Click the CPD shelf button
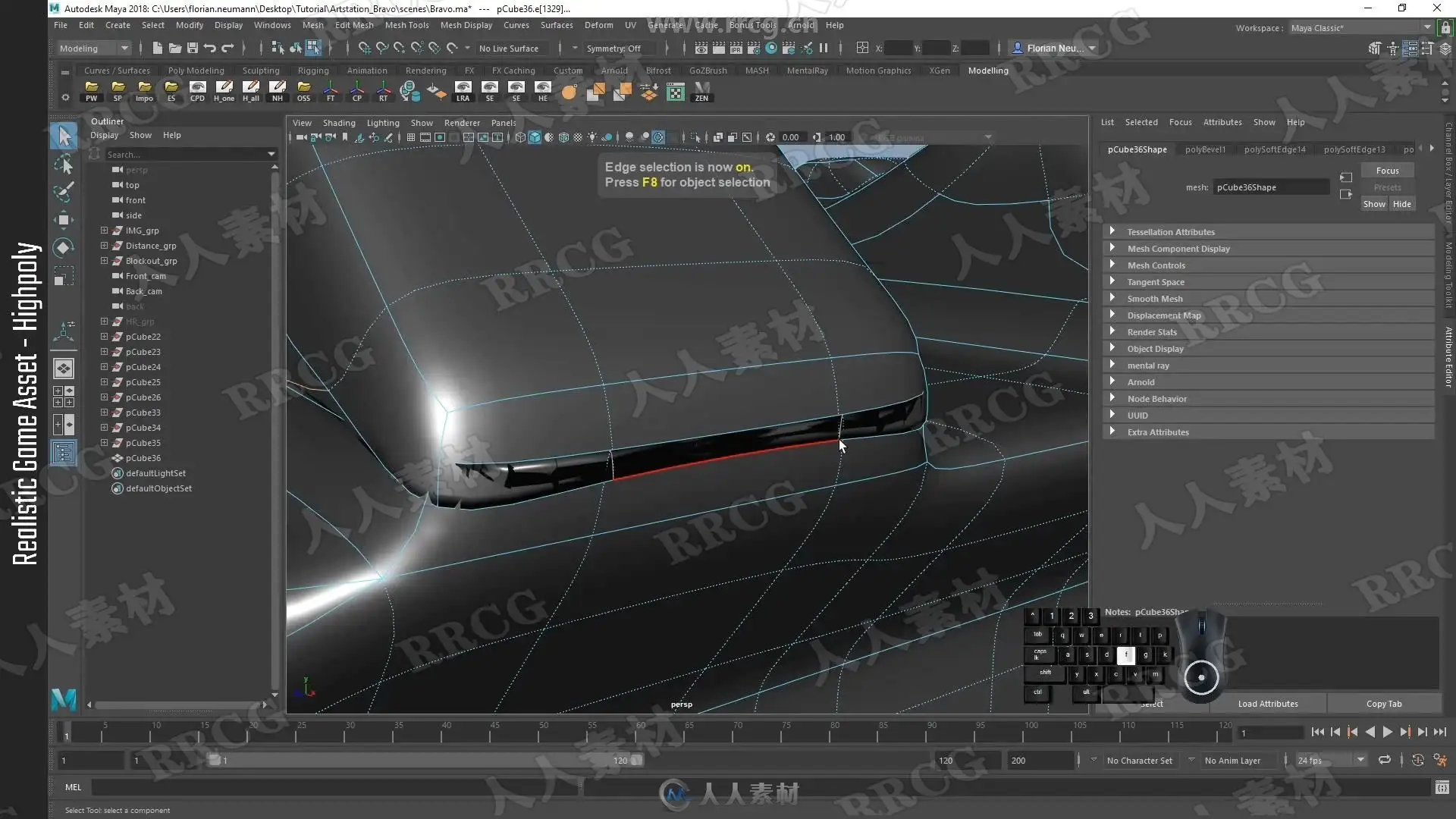 tap(197, 92)
